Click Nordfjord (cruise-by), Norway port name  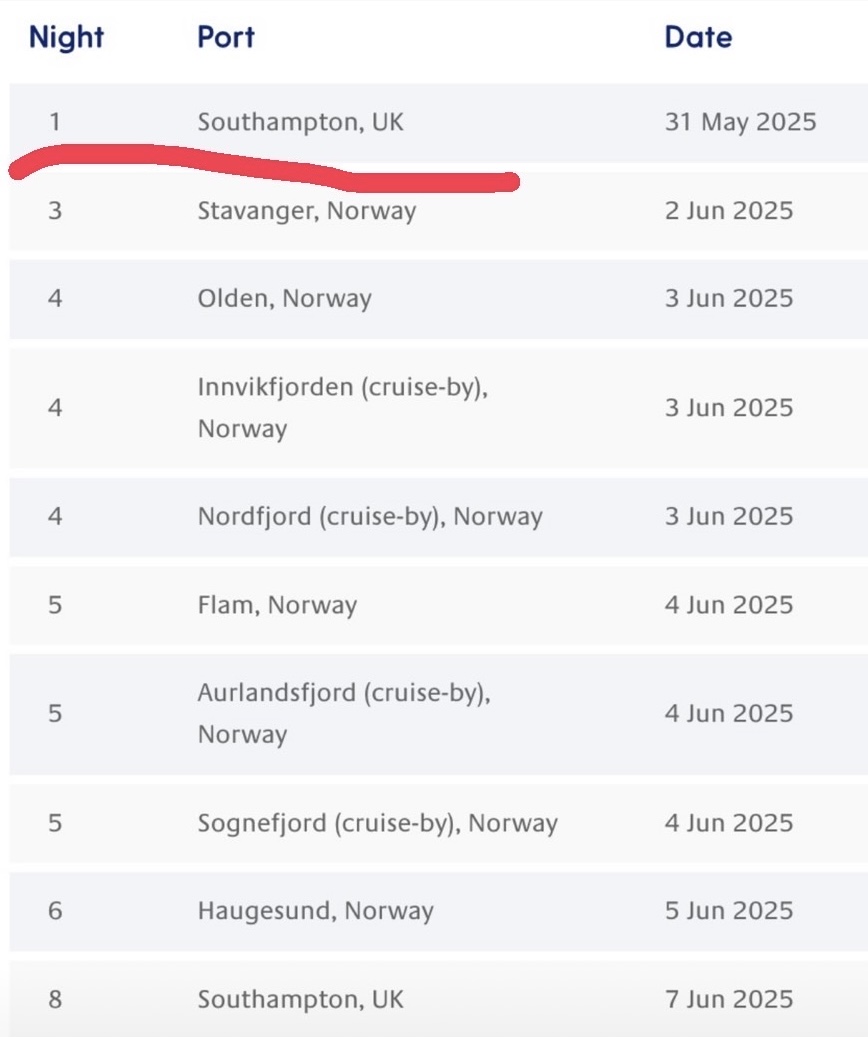[370, 517]
